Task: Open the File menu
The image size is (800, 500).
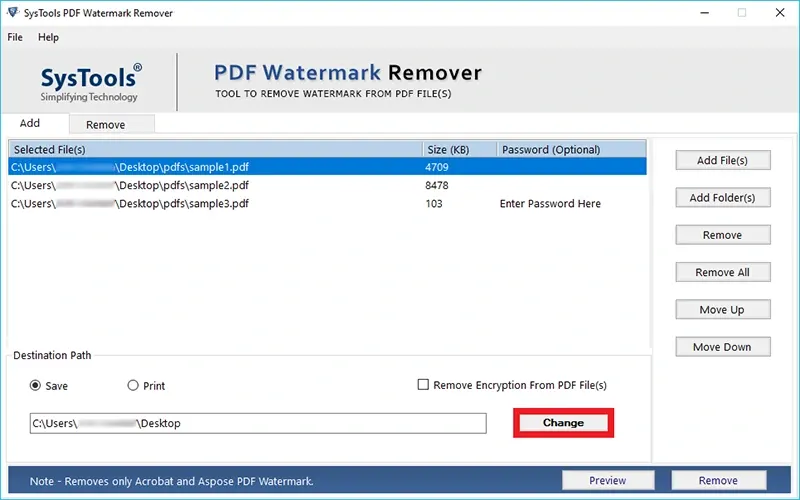Action: pos(15,37)
